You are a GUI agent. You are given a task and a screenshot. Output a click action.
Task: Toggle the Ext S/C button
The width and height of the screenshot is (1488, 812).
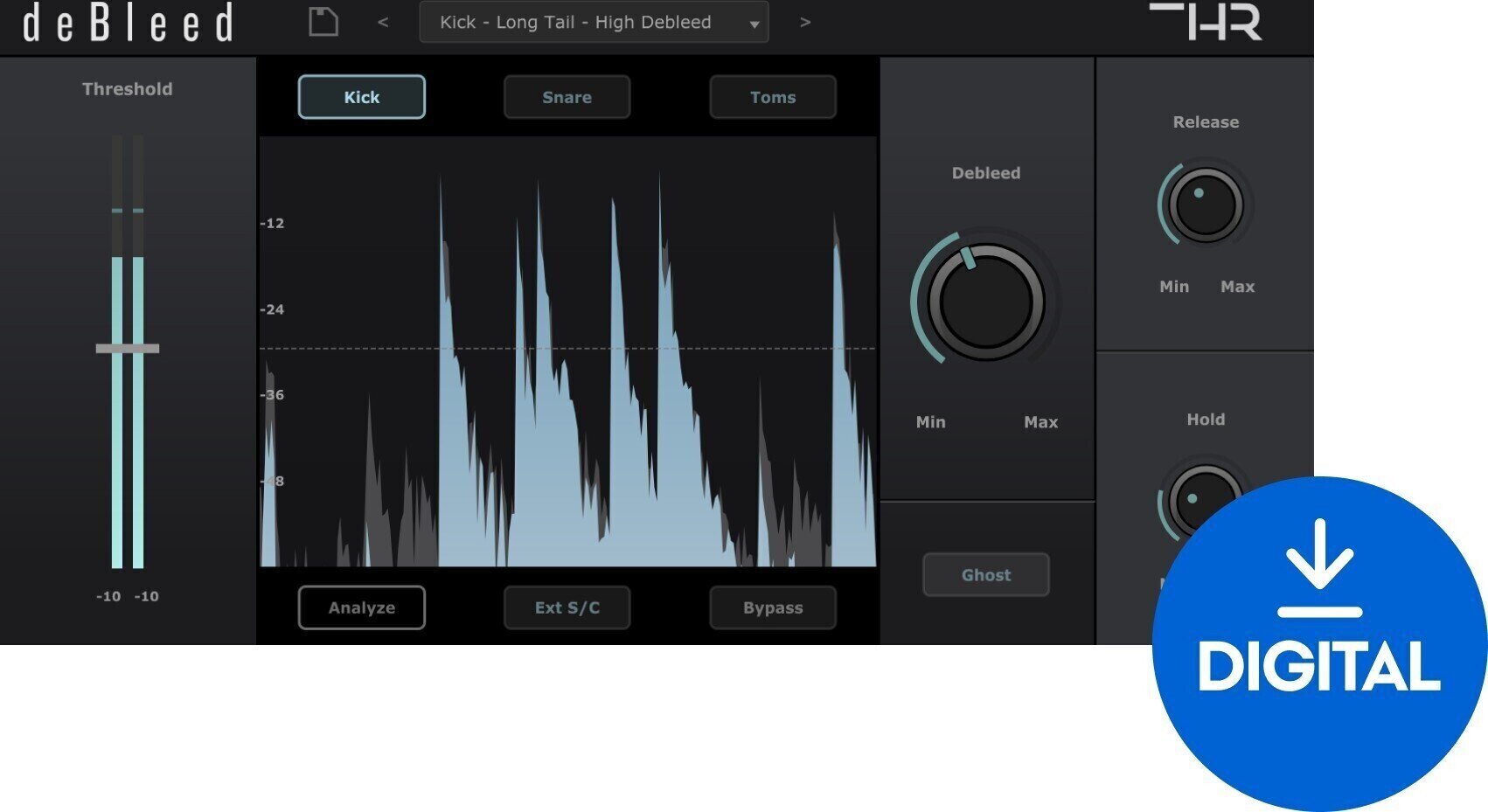pos(567,607)
